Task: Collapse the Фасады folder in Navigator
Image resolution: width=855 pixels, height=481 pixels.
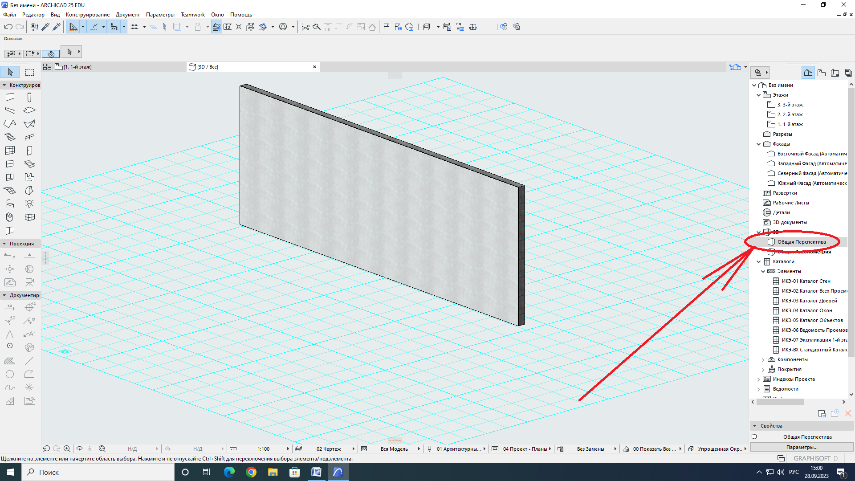Action: (759, 144)
